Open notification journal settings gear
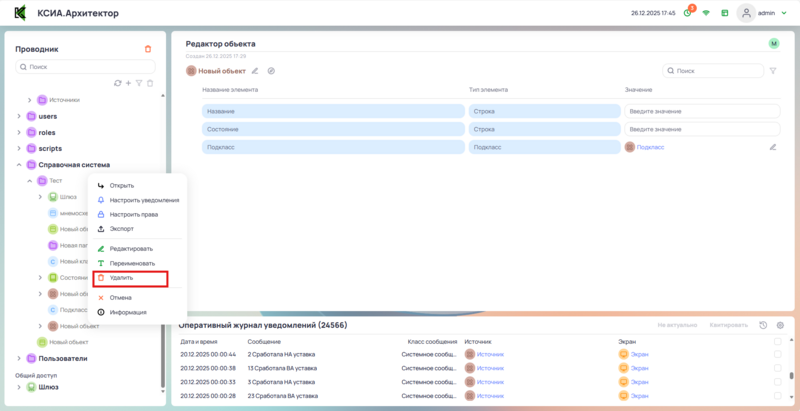This screenshot has width=800, height=411. (780, 325)
